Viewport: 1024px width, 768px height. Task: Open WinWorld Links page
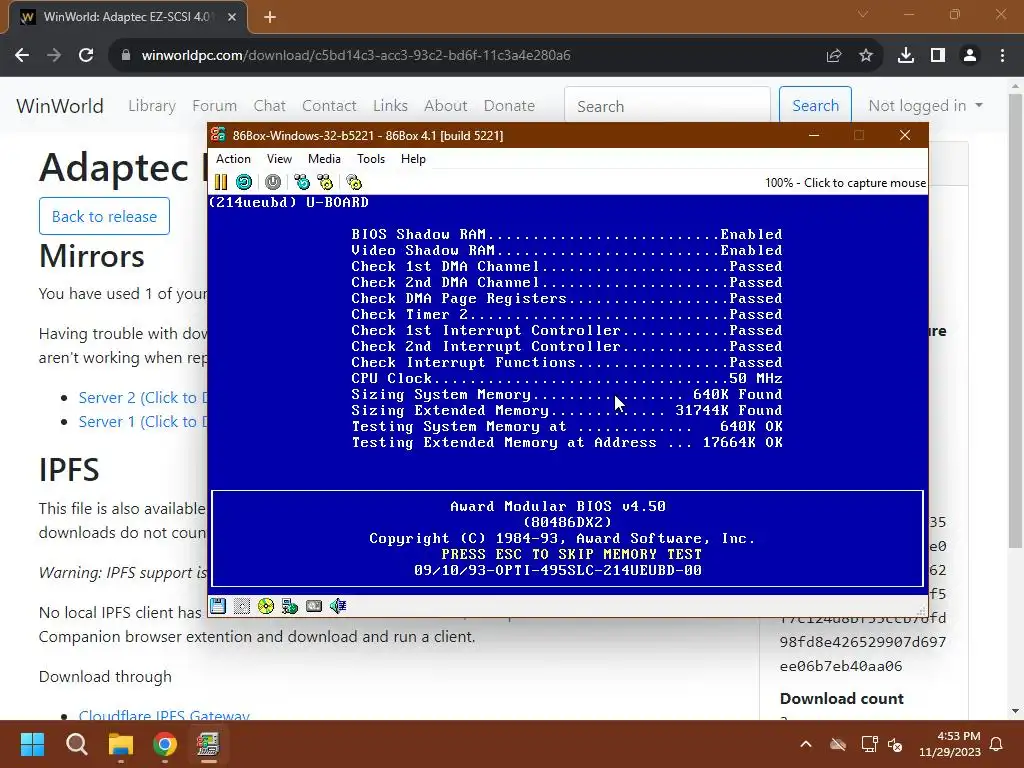tap(391, 106)
